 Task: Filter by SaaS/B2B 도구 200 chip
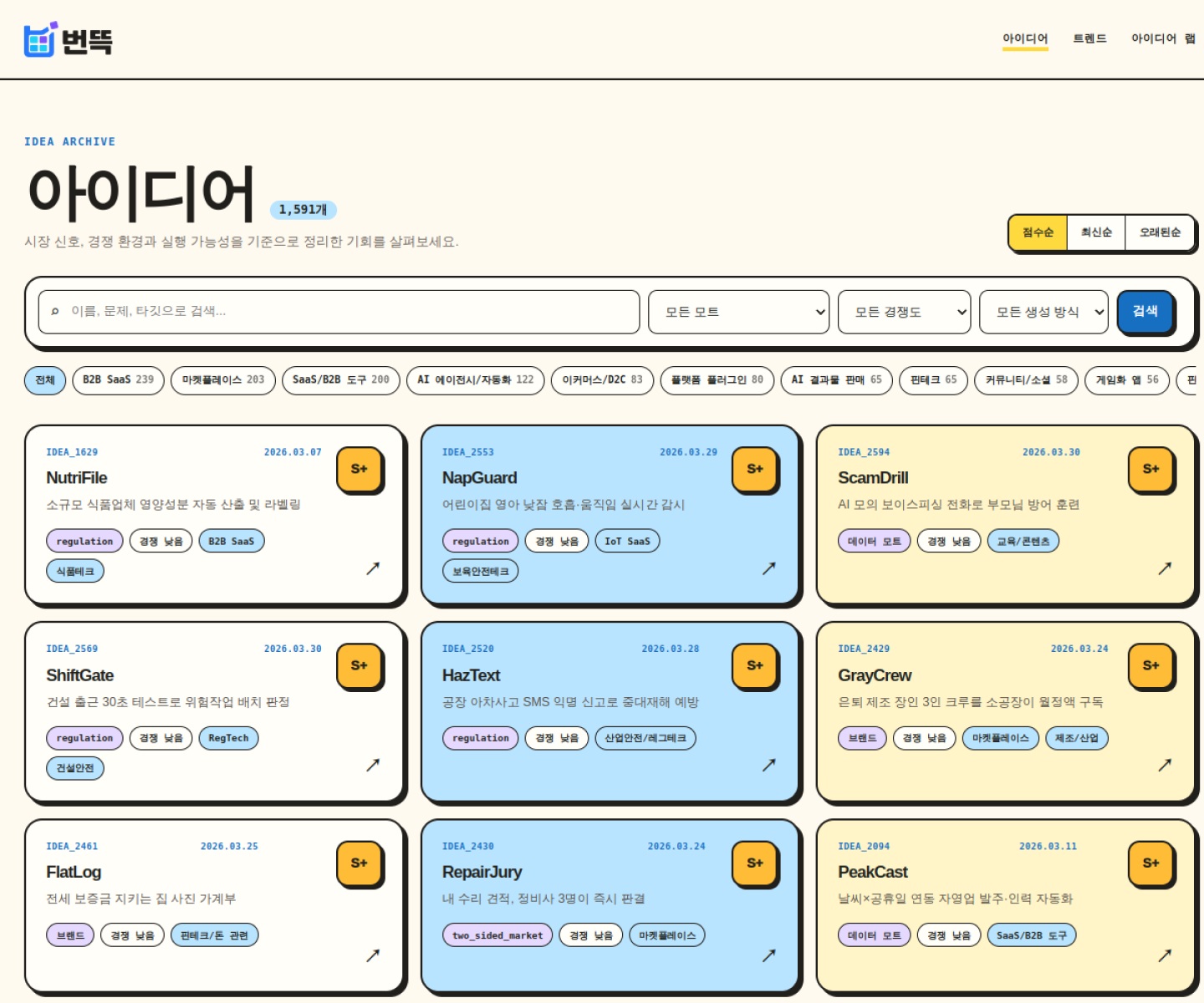(341, 380)
